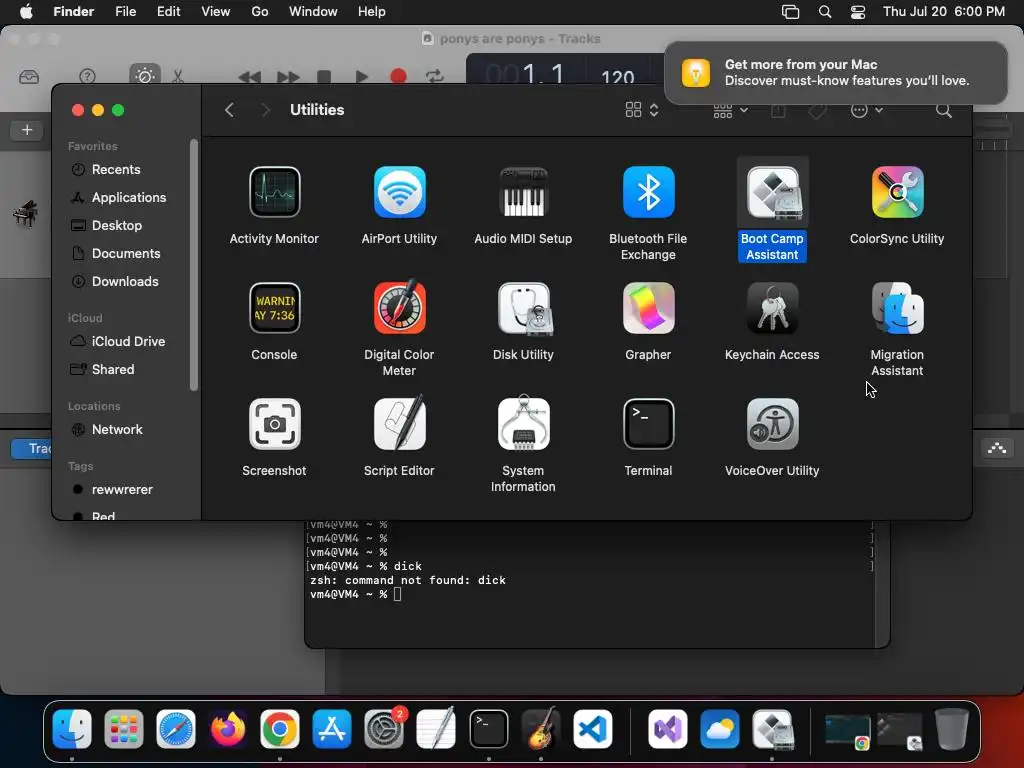Click in the Terminal window prompt
Viewport: 1024px width, 768px height.
pos(398,594)
